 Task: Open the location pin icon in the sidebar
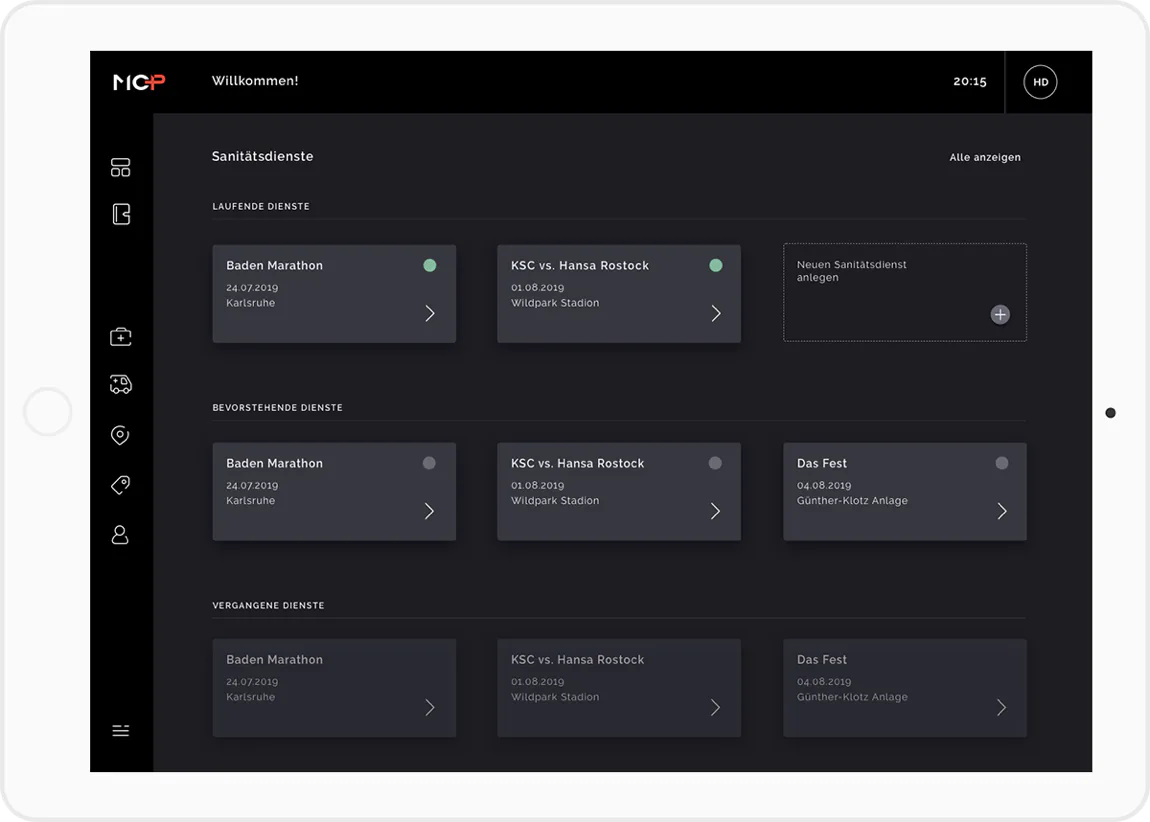coord(120,436)
